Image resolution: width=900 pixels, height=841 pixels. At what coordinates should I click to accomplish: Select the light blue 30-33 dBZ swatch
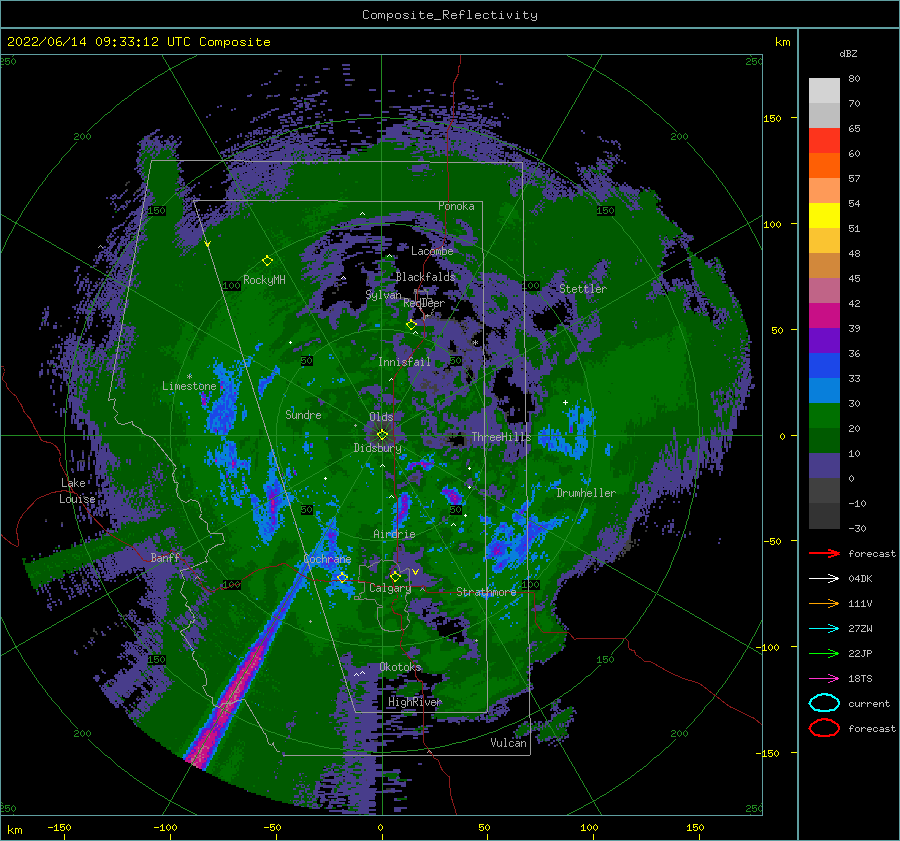(x=824, y=390)
